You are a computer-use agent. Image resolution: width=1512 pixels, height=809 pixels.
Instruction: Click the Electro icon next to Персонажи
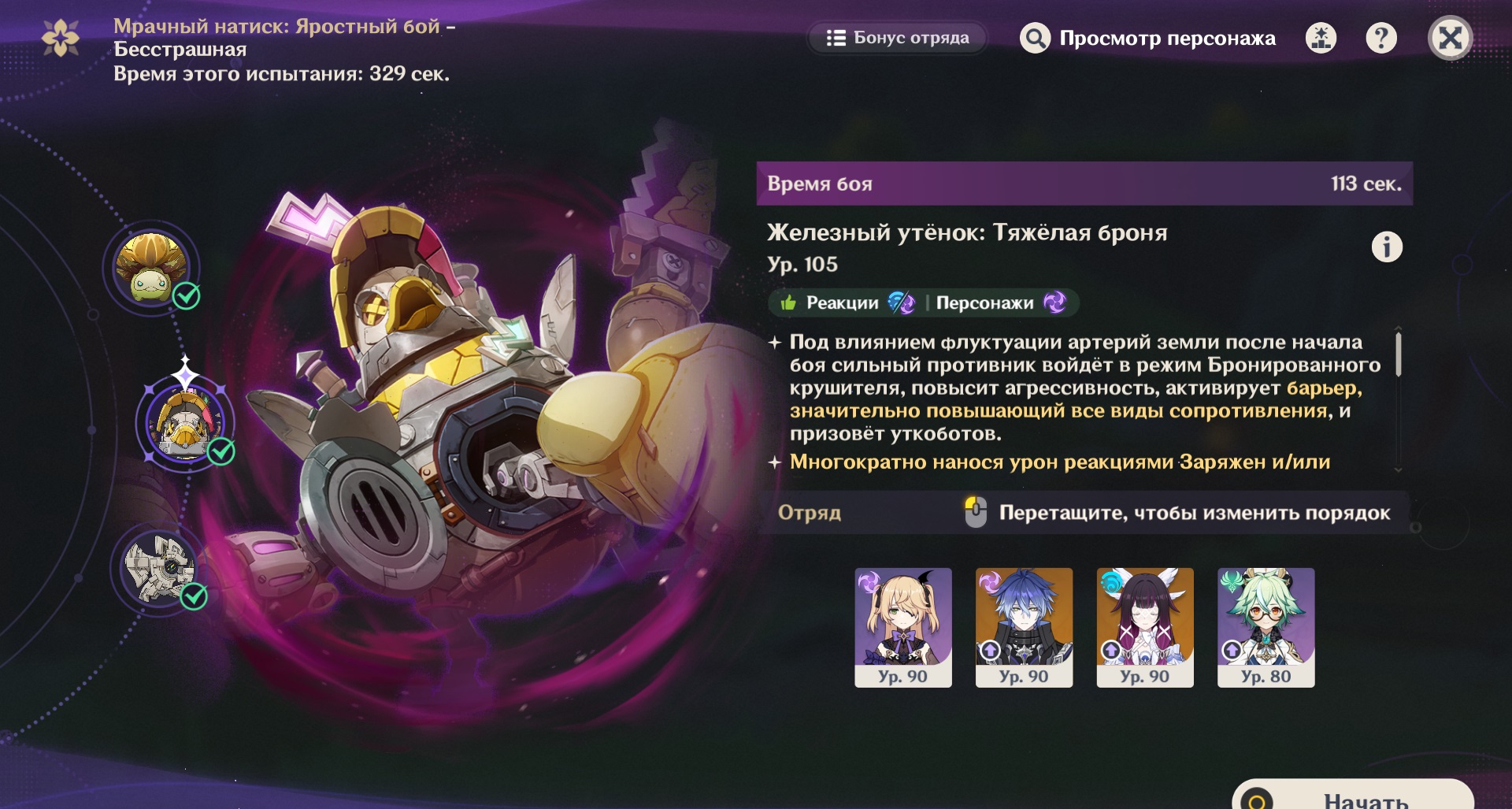tap(1054, 302)
